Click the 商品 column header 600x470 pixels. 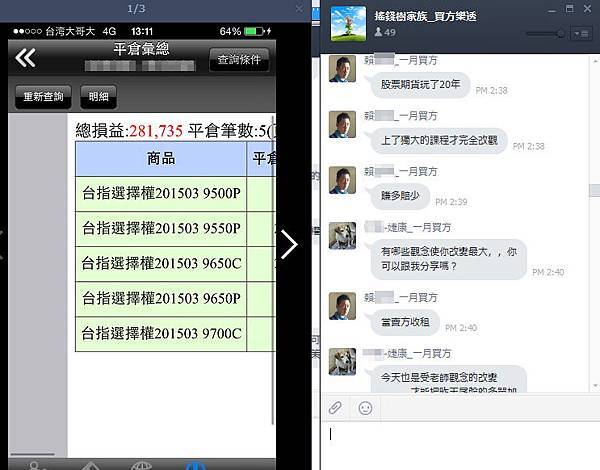161,159
